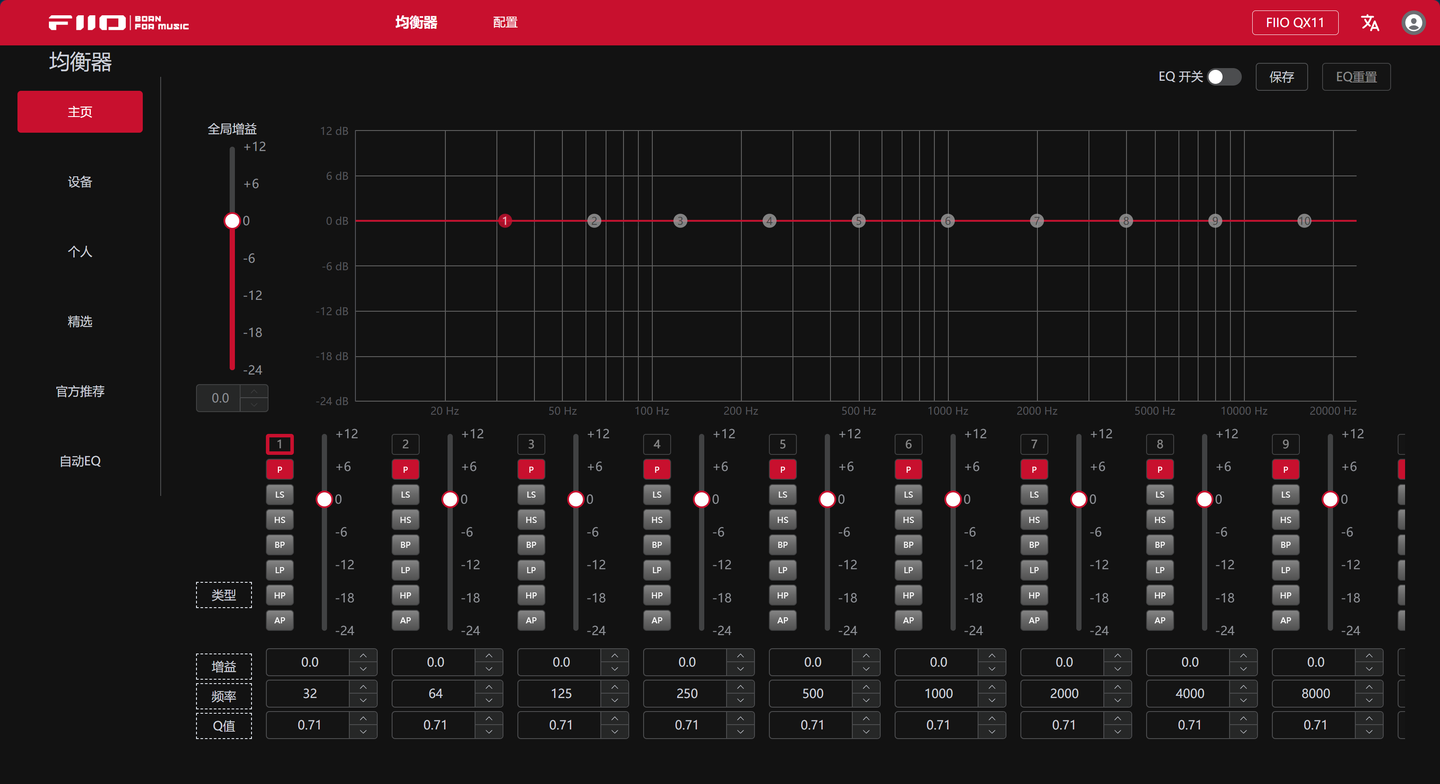Viewport: 1440px width, 784px height.
Task: Focus the frequency field showing 32
Action: coord(309,694)
